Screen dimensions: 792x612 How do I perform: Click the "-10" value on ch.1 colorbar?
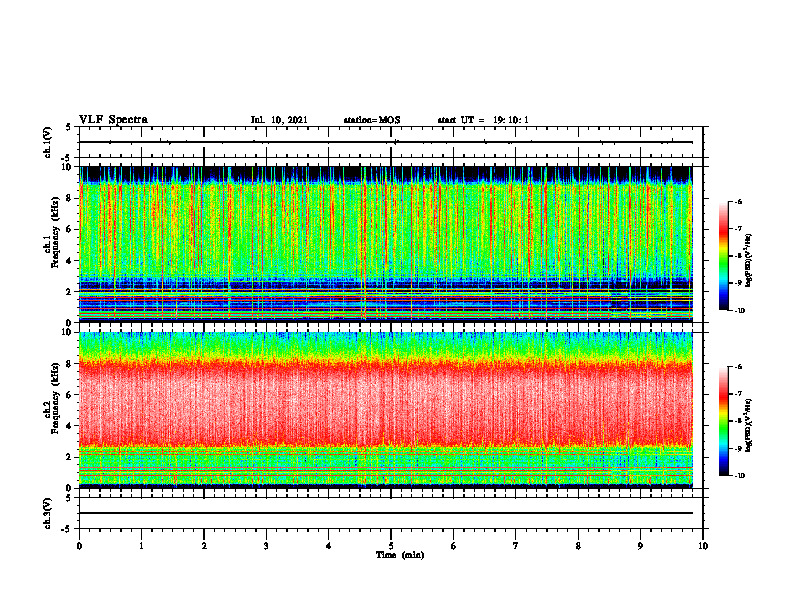(x=739, y=311)
